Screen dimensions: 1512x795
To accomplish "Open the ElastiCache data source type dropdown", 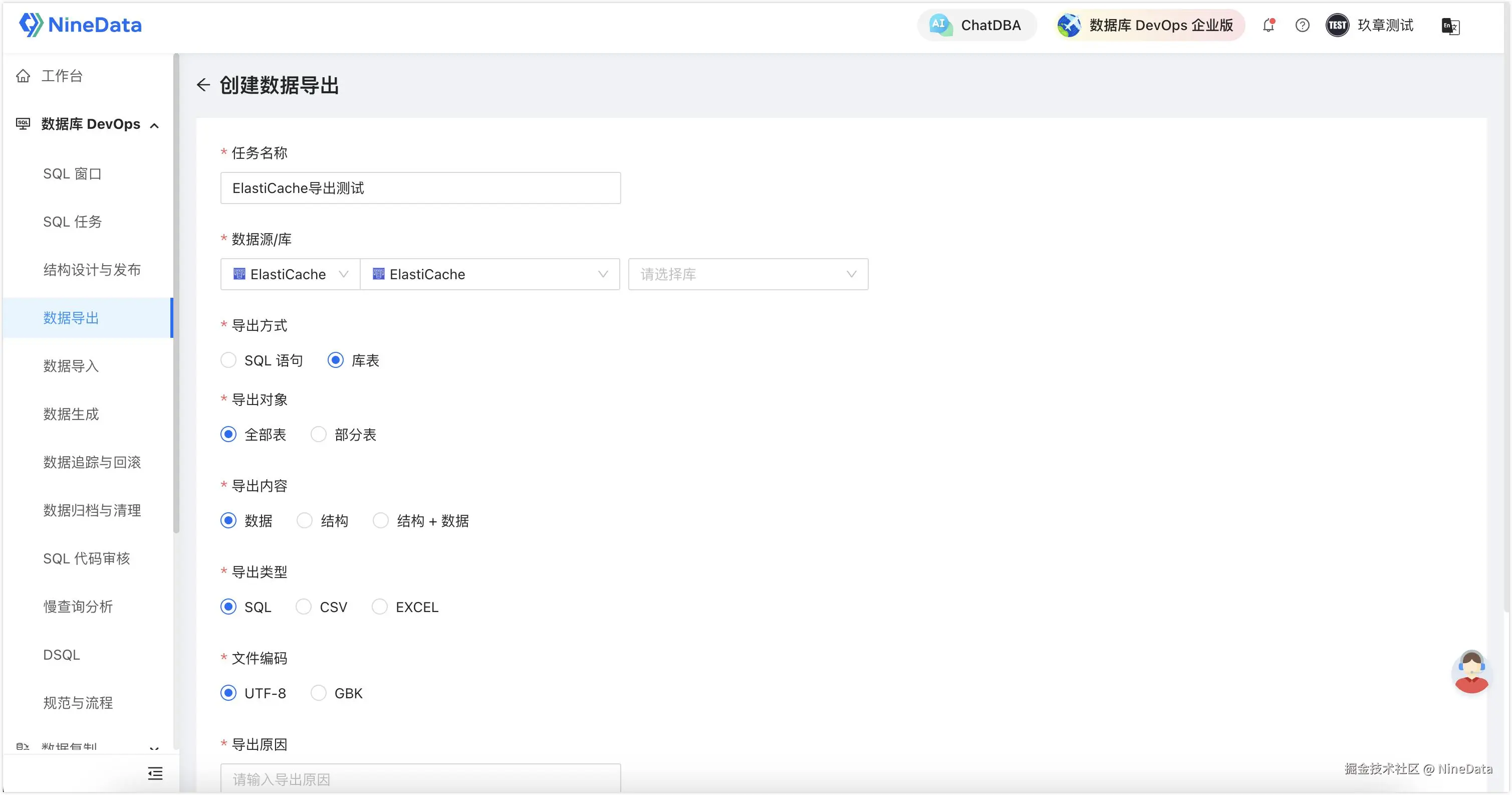I will point(290,274).
